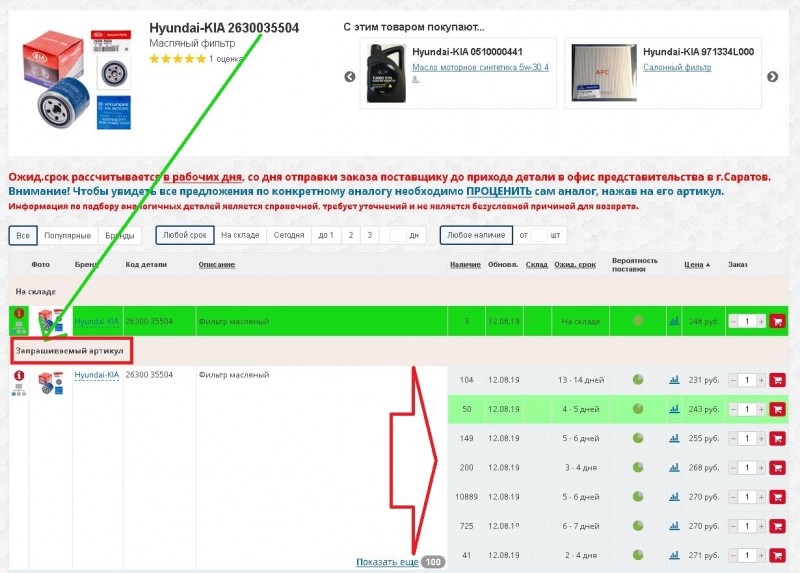The height and width of the screenshot is (573, 800).
Task: Add the 268 руб. offer to cart
Action: tap(778, 468)
